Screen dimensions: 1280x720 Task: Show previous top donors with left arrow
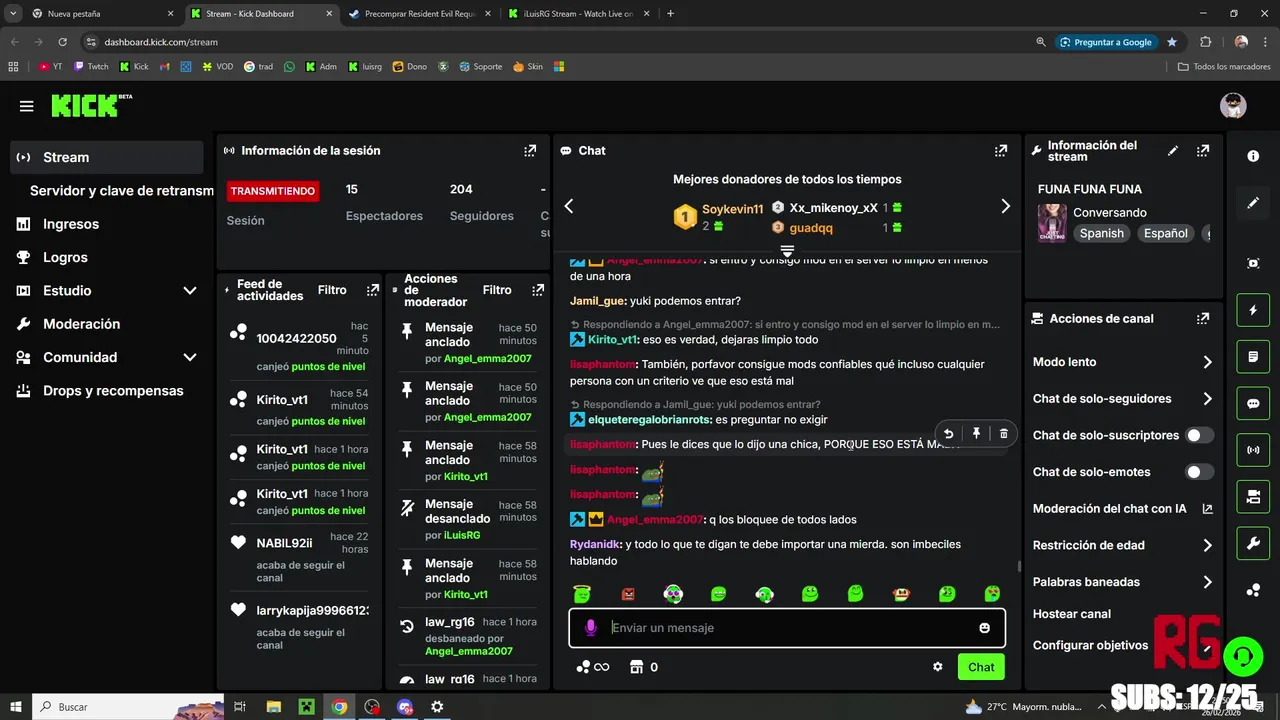(x=569, y=206)
